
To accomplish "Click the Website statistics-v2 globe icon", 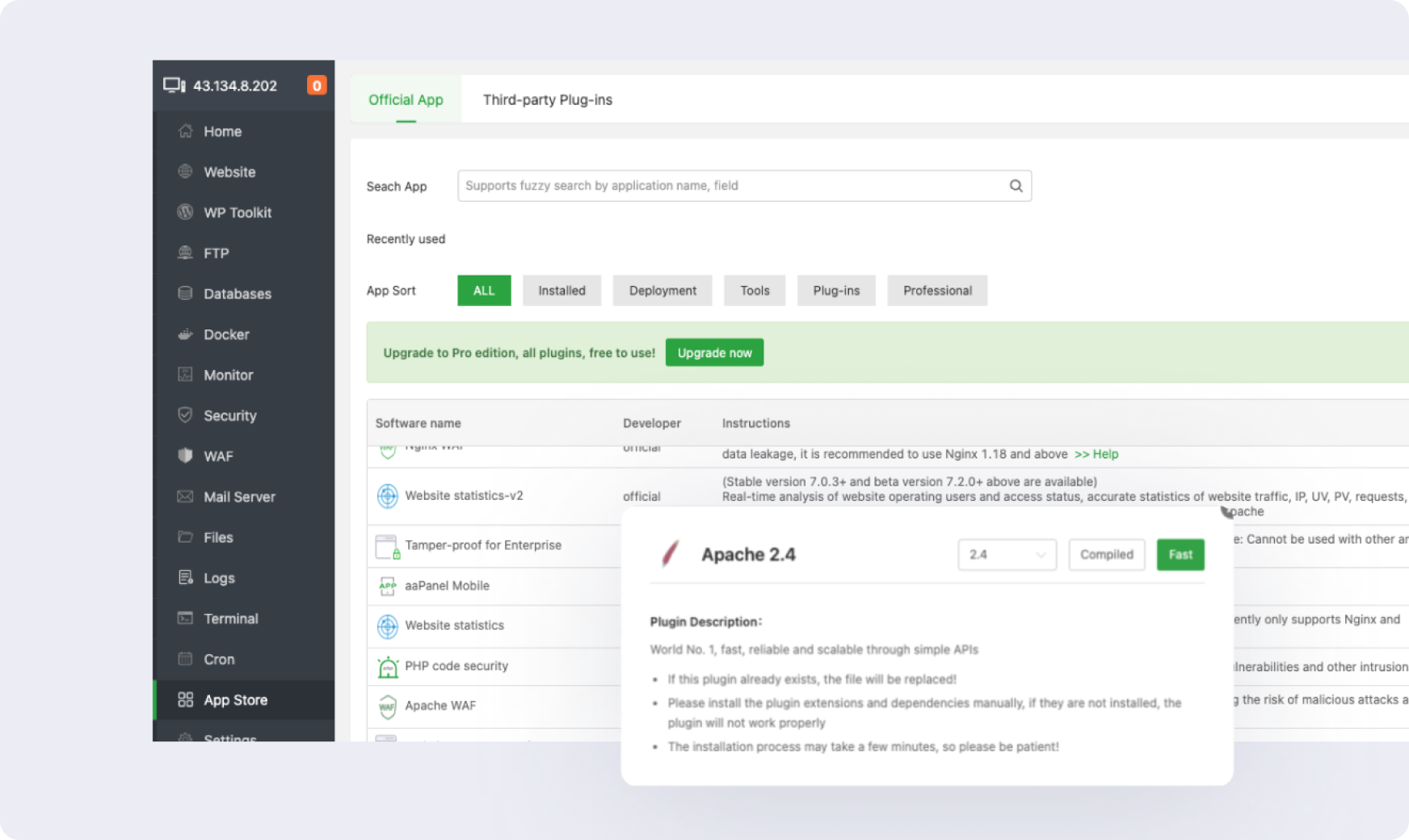I will click(x=388, y=495).
